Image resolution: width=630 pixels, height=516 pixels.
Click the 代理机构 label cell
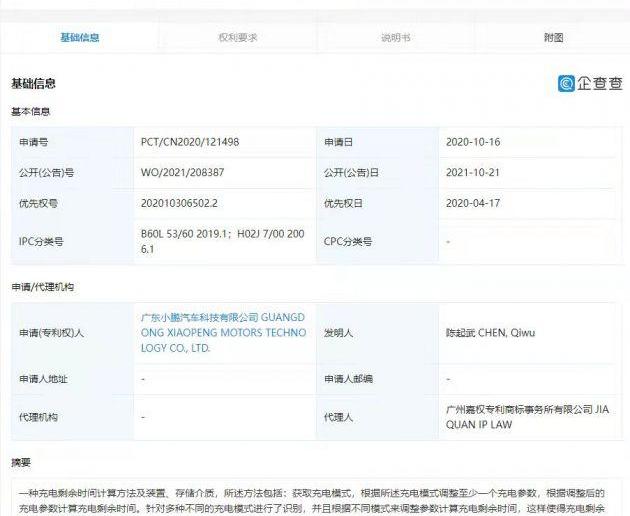point(73,417)
